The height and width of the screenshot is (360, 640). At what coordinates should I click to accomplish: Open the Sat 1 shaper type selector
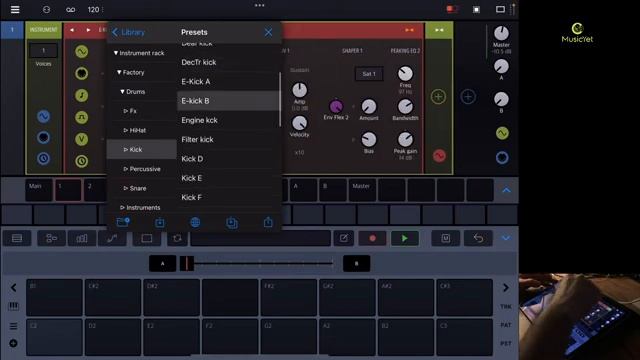(x=369, y=74)
